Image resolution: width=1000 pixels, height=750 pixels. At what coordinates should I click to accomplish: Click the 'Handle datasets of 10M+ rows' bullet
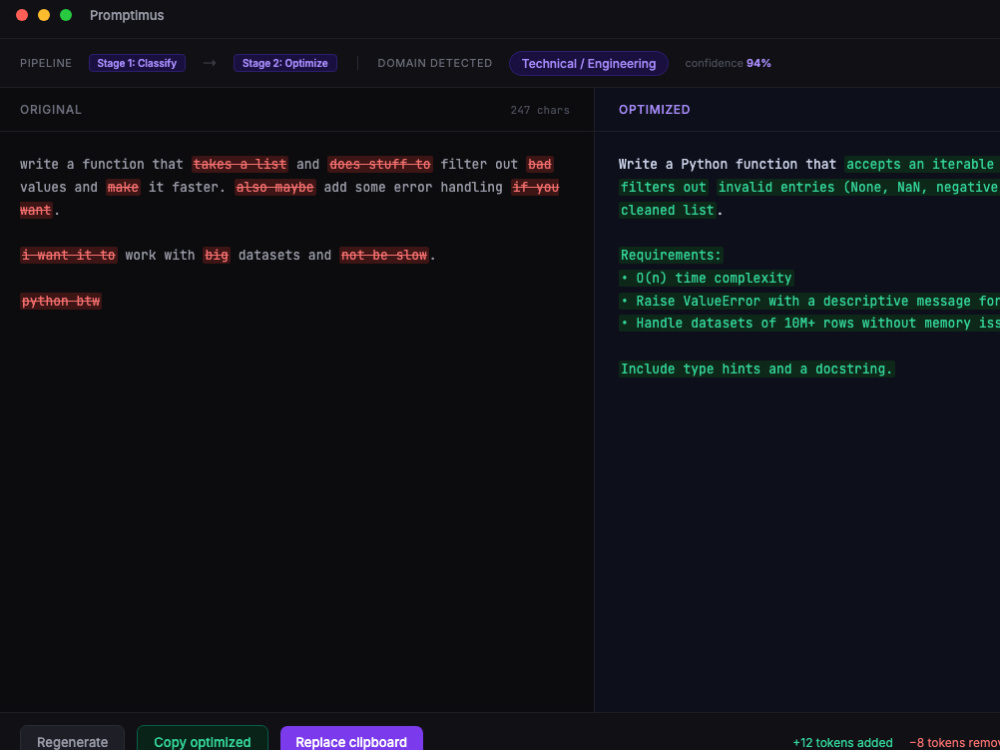[809, 323]
